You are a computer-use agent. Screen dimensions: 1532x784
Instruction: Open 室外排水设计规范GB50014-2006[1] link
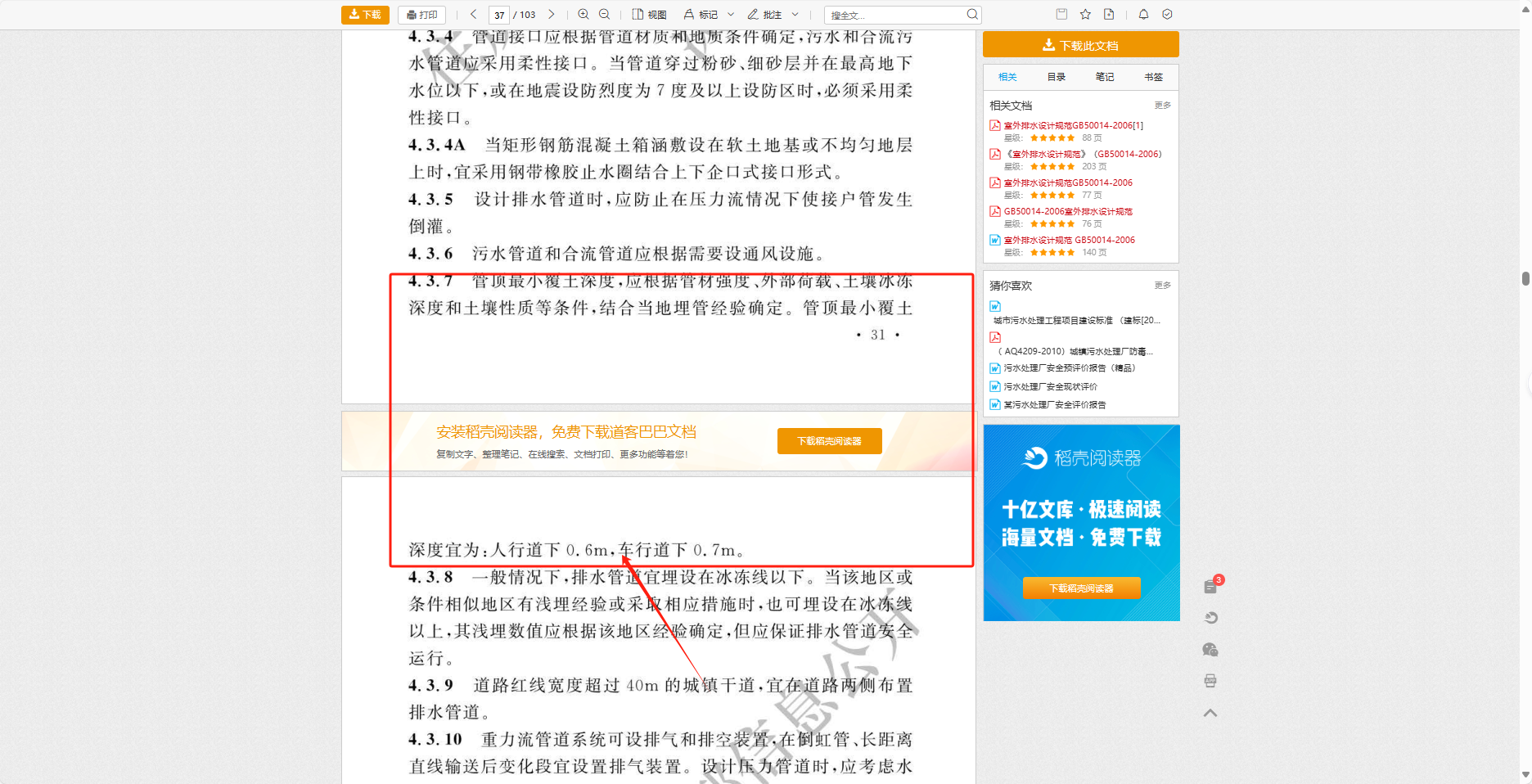click(x=1074, y=125)
